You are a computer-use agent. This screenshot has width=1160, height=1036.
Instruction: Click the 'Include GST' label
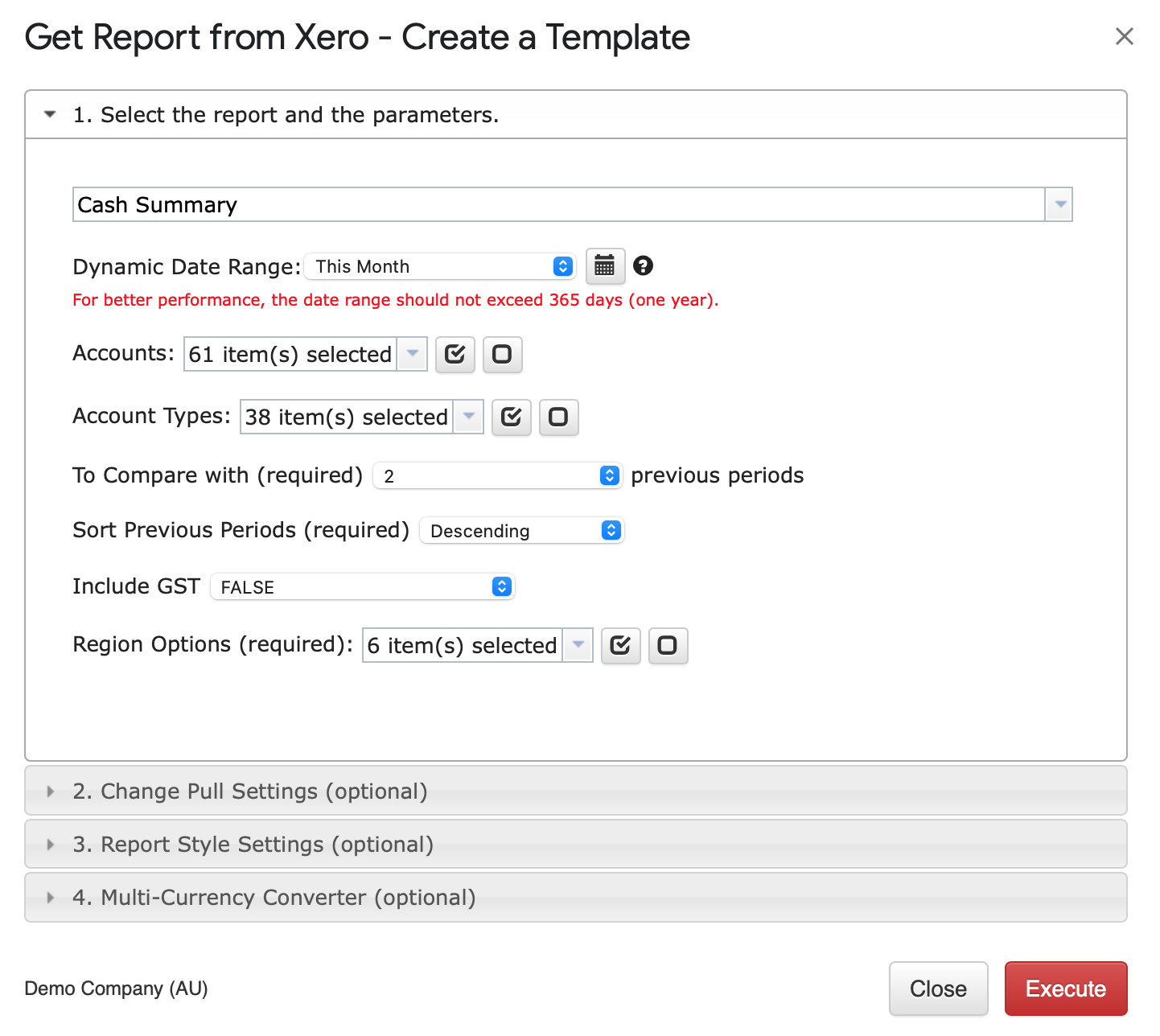136,586
